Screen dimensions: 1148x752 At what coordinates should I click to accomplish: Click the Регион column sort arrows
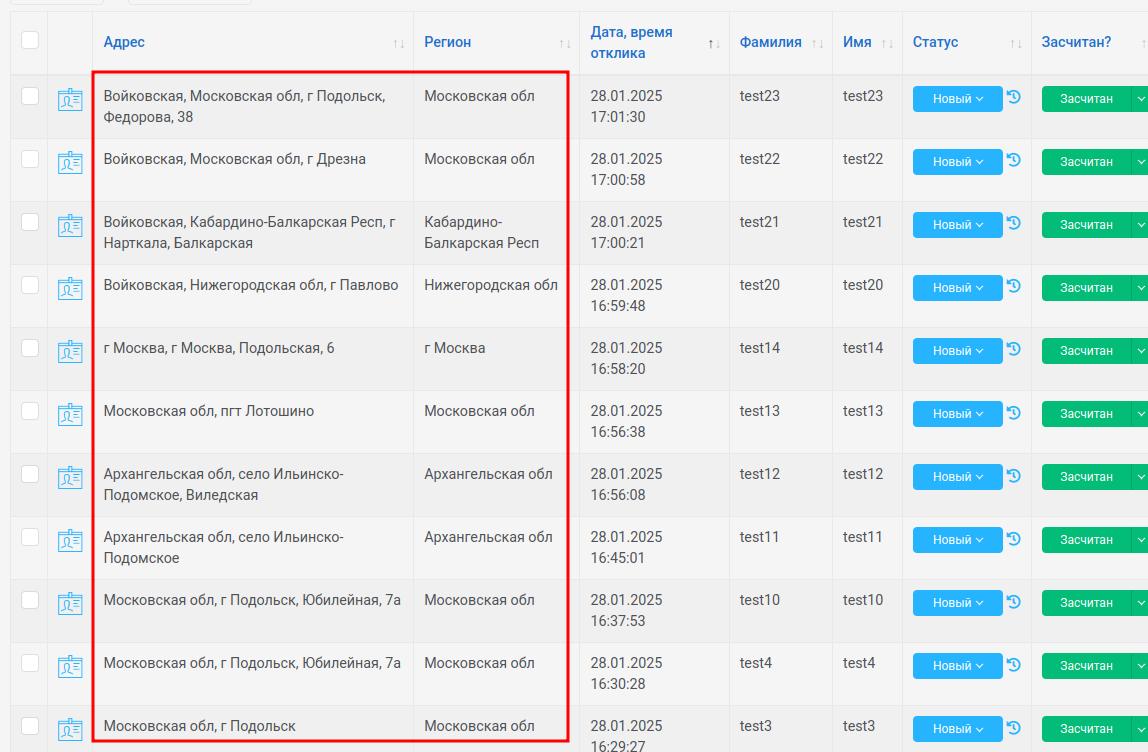tap(565, 43)
